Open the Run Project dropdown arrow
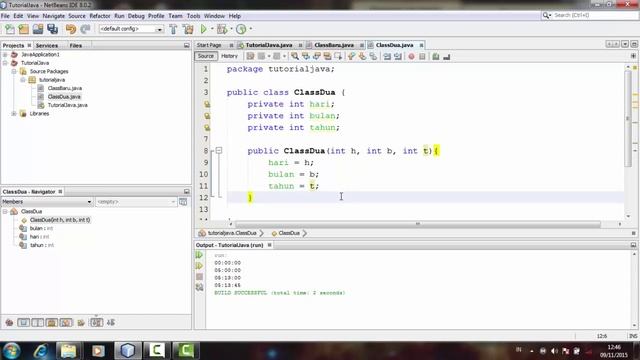Screen dimensions: 640x360 (212, 29)
